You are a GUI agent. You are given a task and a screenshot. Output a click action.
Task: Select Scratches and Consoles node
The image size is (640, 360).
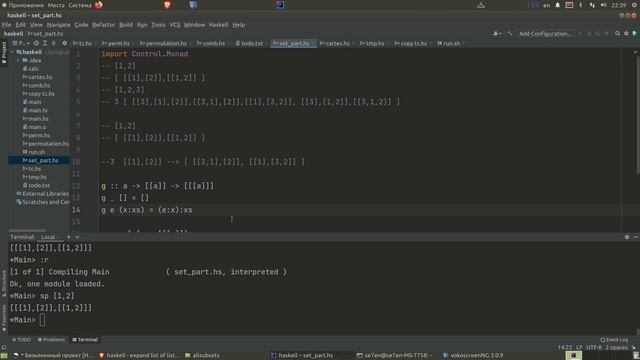tap(42, 202)
